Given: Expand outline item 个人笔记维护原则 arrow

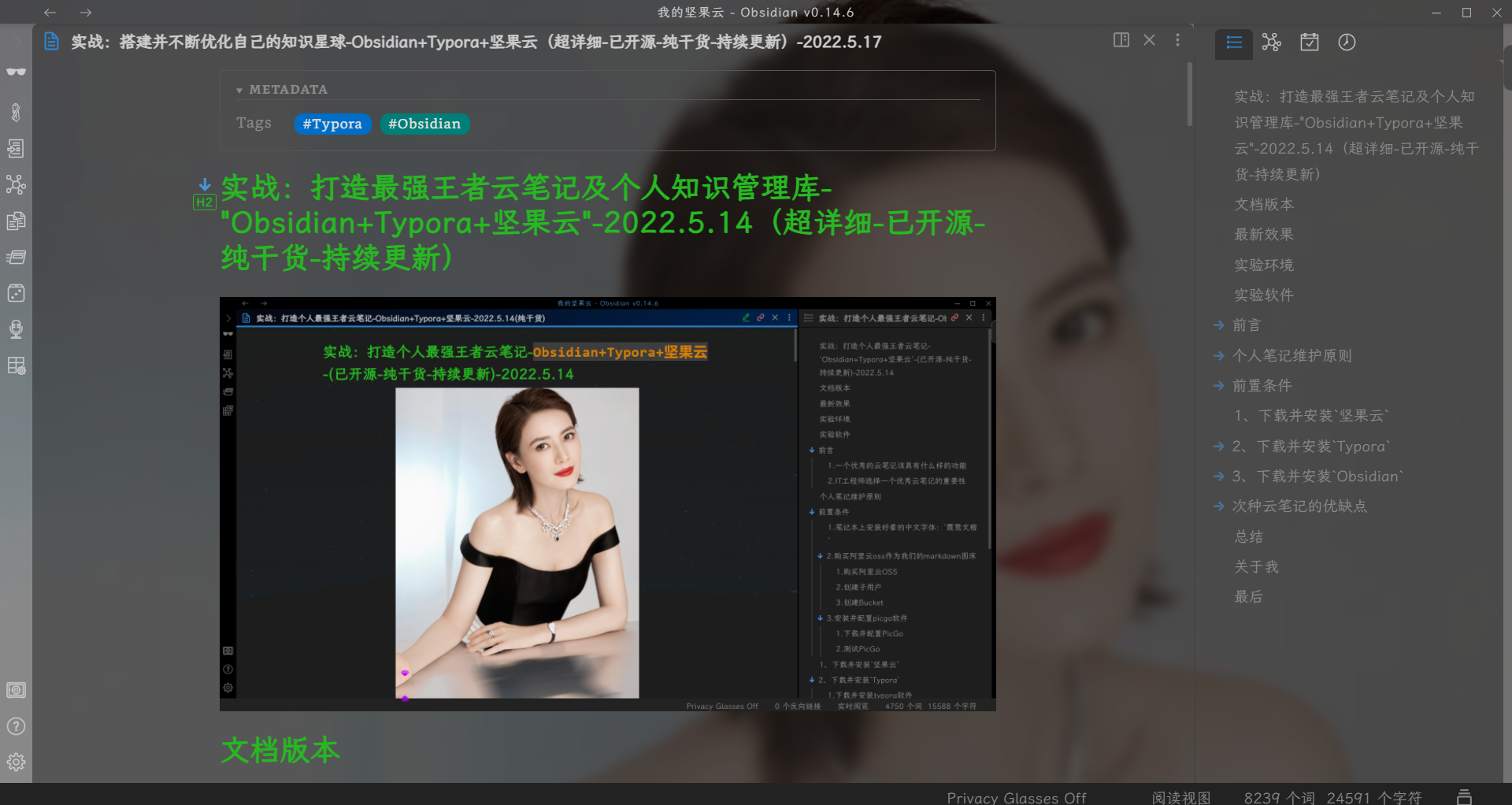Looking at the screenshot, I should pyautogui.click(x=1219, y=355).
